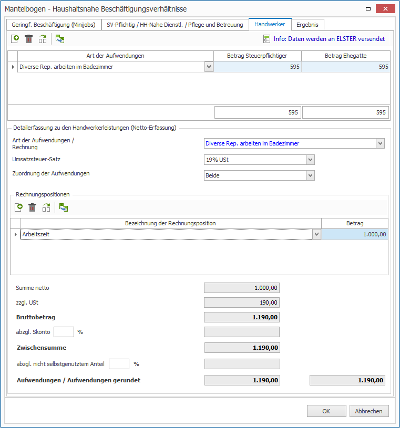Image resolution: width=400 pixels, height=428 pixels.
Task: Click the copy-row icon above the Aufwendungen table
Action: [43, 39]
